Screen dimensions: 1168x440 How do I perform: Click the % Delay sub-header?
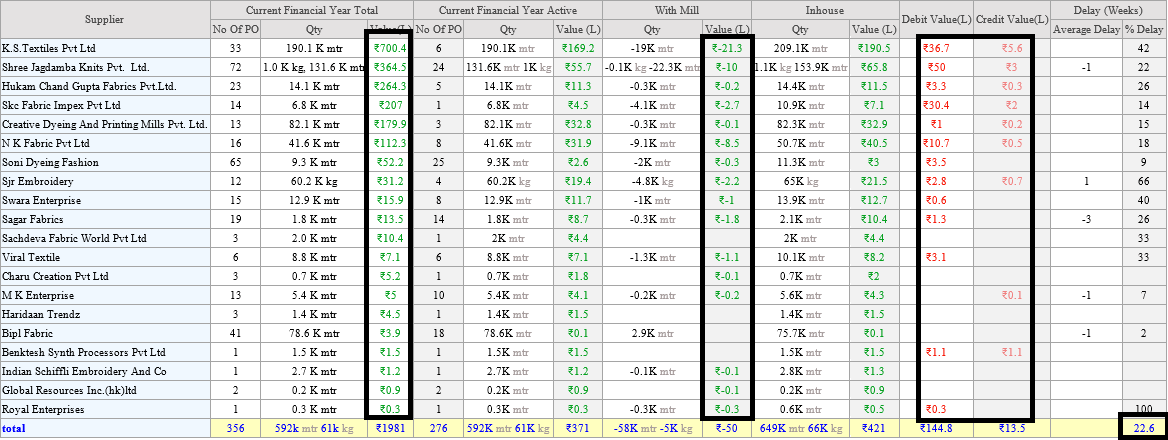pos(1145,30)
